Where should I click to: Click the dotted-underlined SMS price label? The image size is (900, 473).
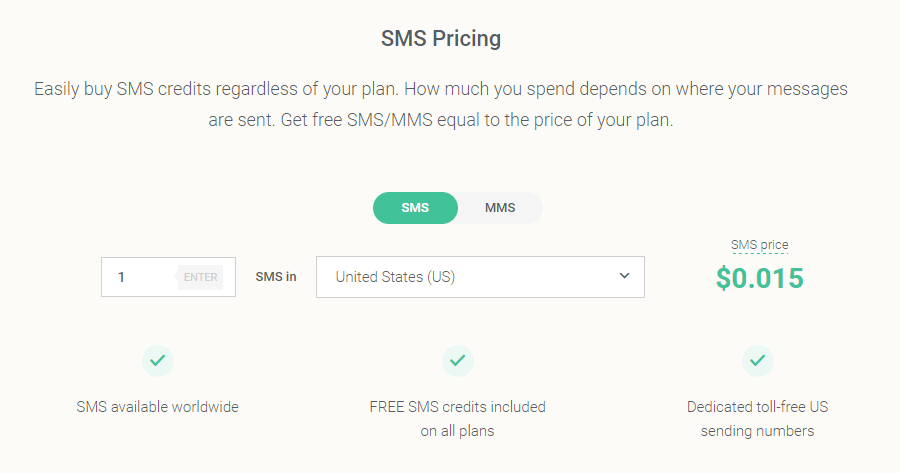click(x=759, y=245)
